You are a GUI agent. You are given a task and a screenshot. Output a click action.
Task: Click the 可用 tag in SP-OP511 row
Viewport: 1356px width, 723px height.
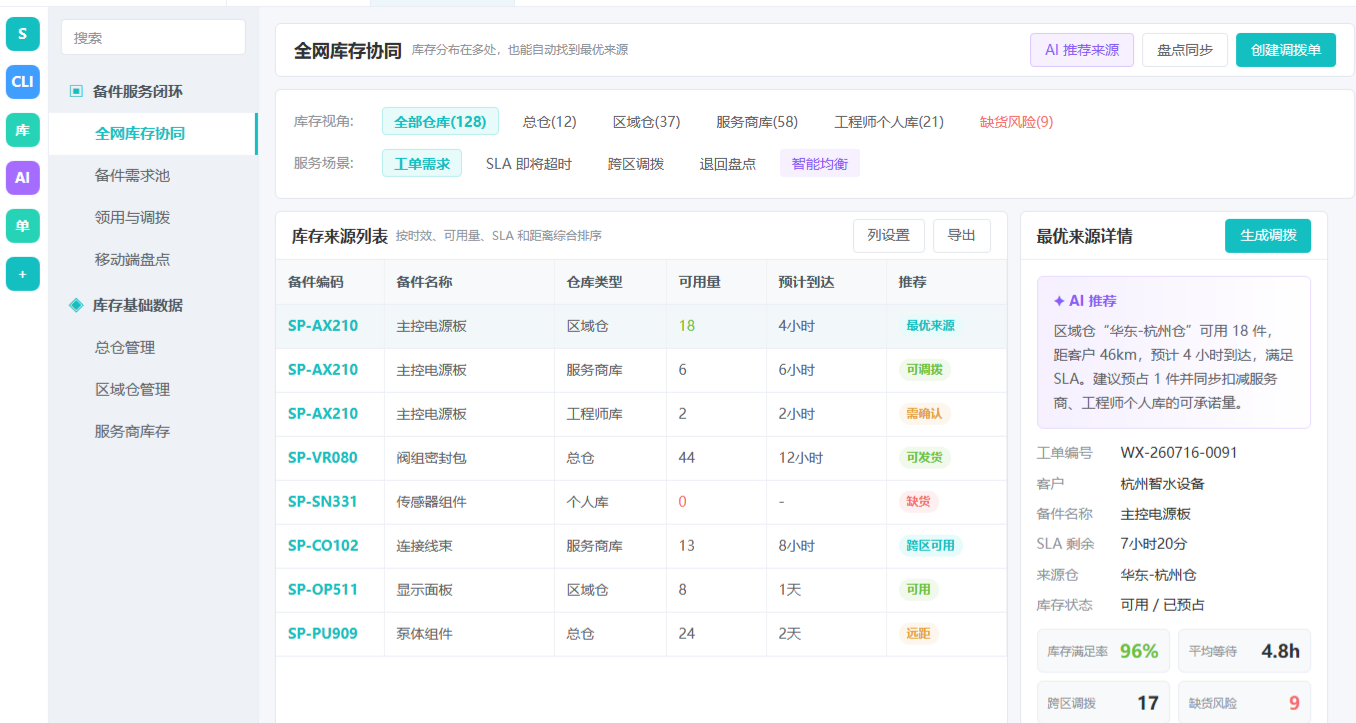pos(919,590)
